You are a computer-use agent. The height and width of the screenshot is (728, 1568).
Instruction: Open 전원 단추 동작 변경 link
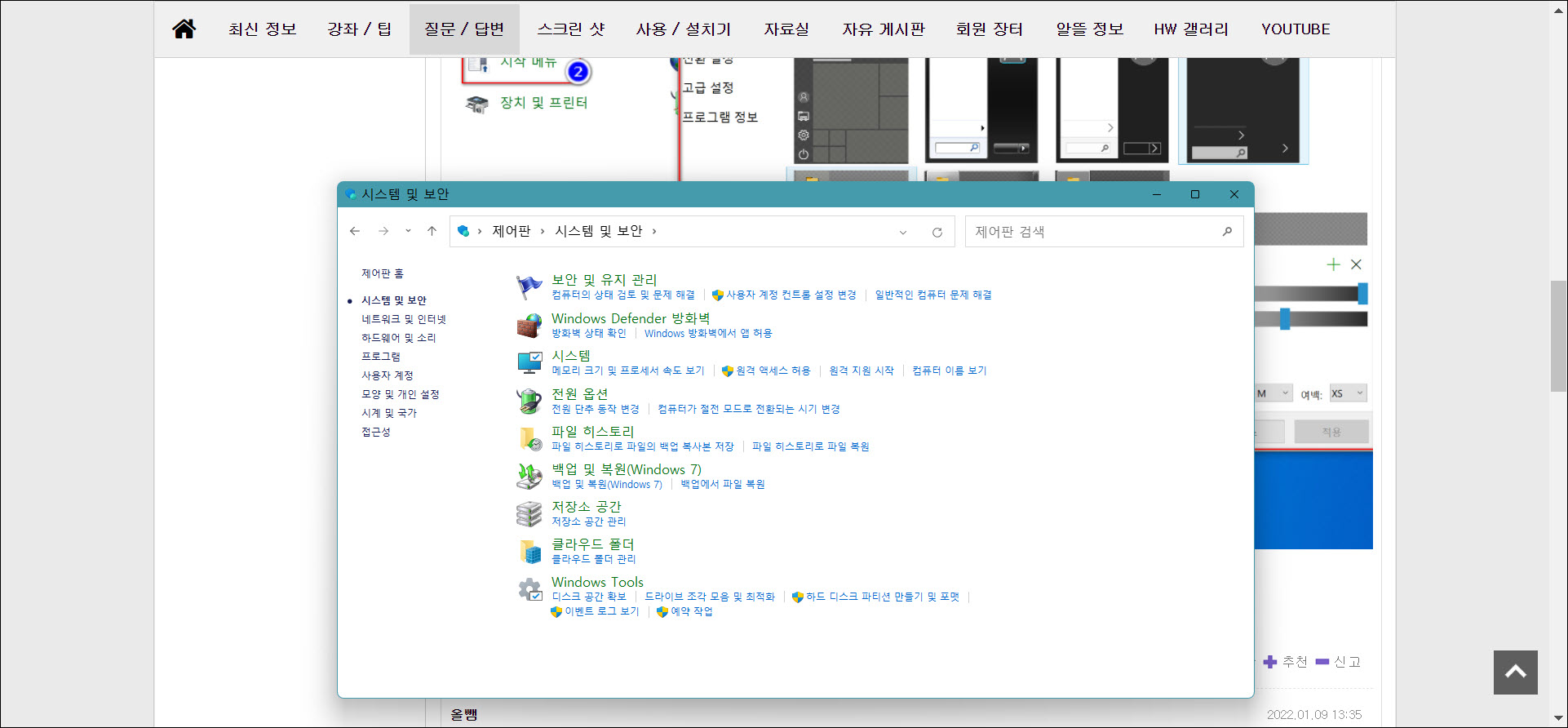point(596,409)
